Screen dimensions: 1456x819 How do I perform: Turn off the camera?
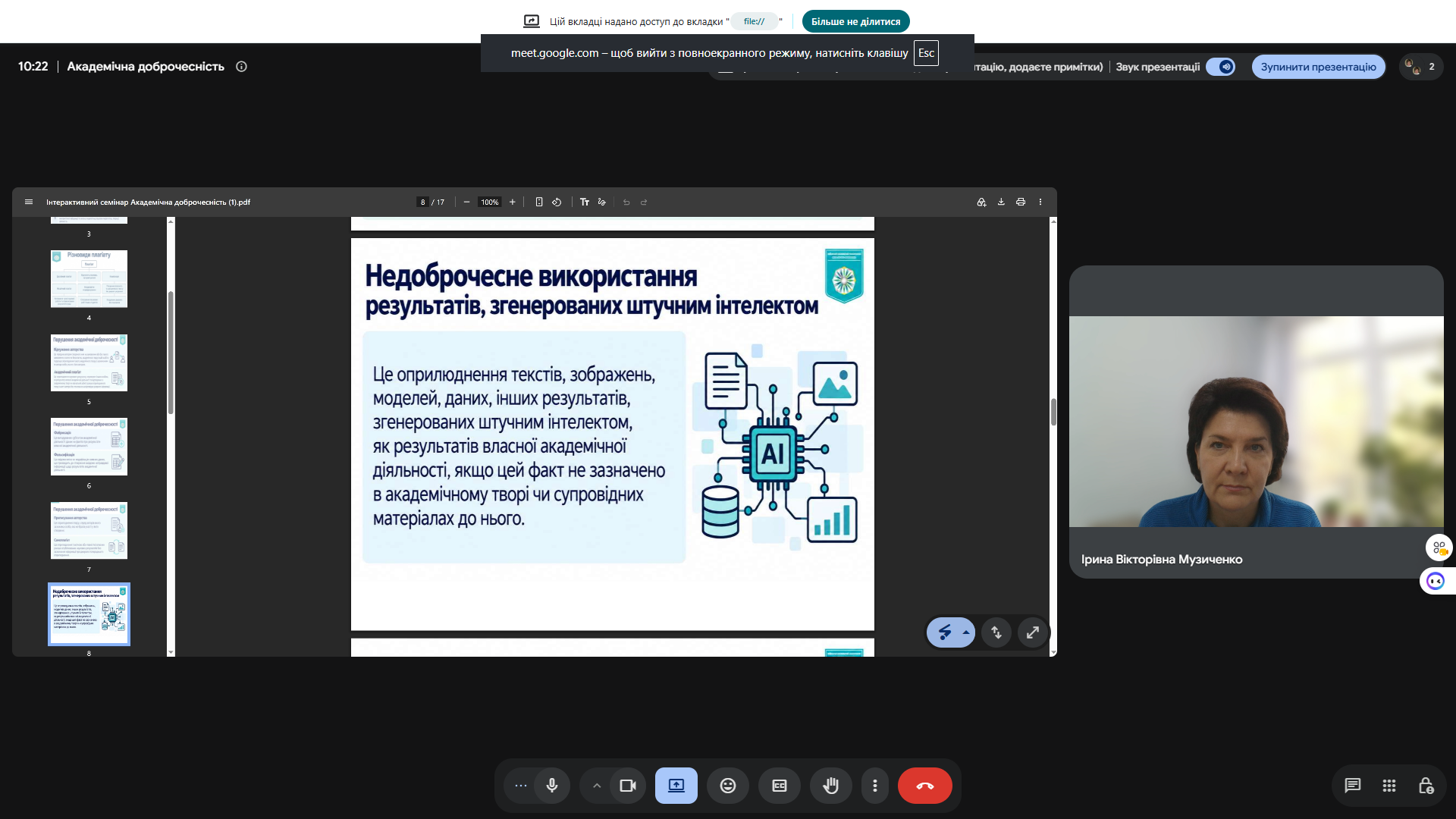coord(628,786)
